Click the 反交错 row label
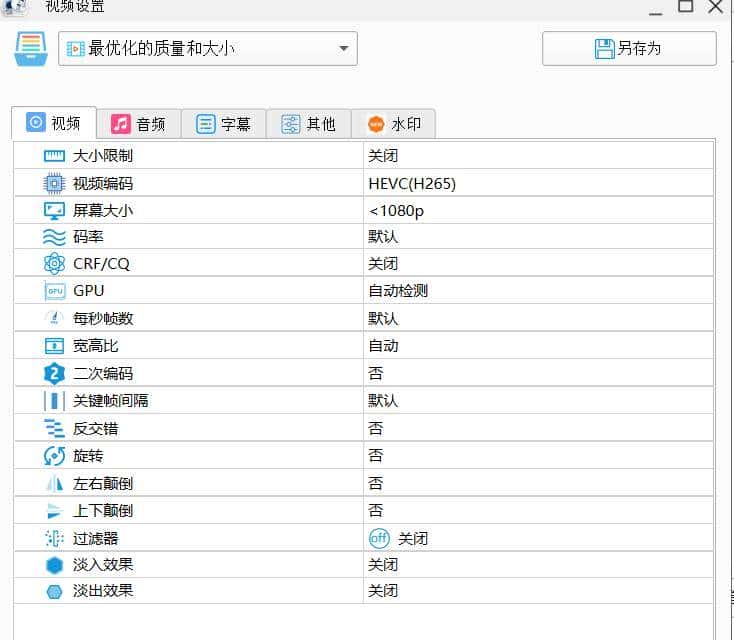Viewport: 734px width, 640px height. 95,428
